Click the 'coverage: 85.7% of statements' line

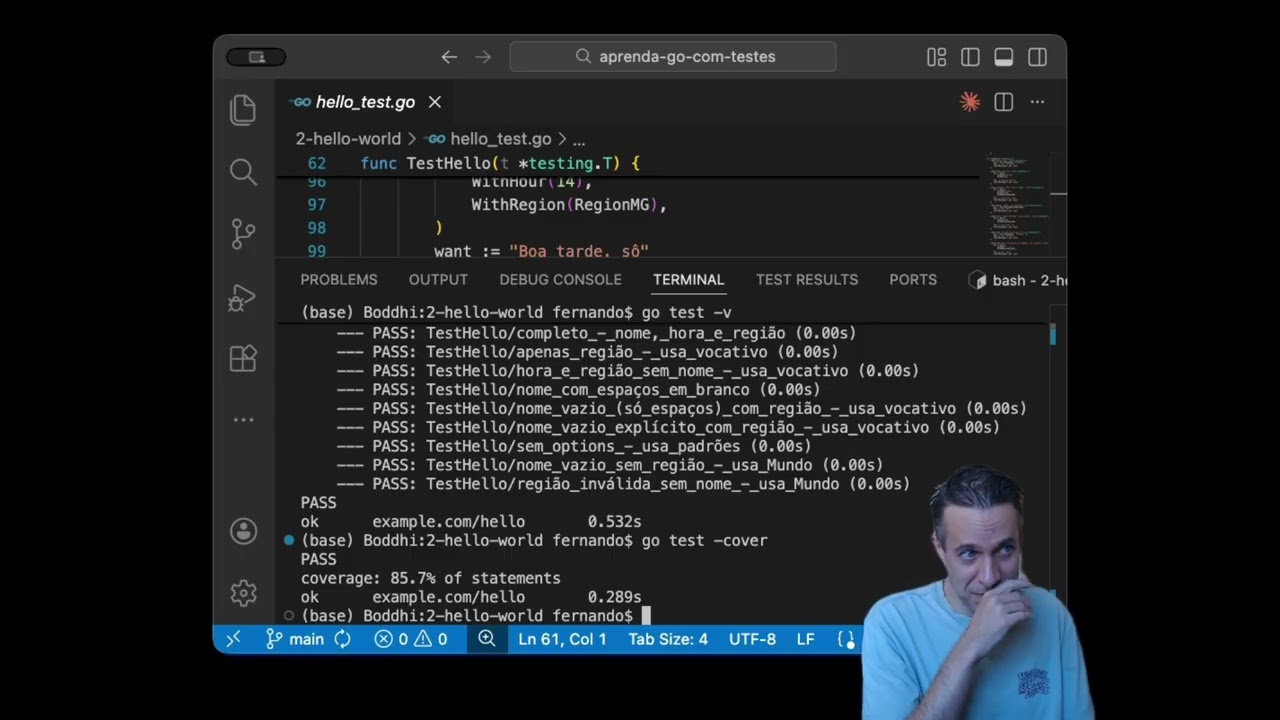430,579
